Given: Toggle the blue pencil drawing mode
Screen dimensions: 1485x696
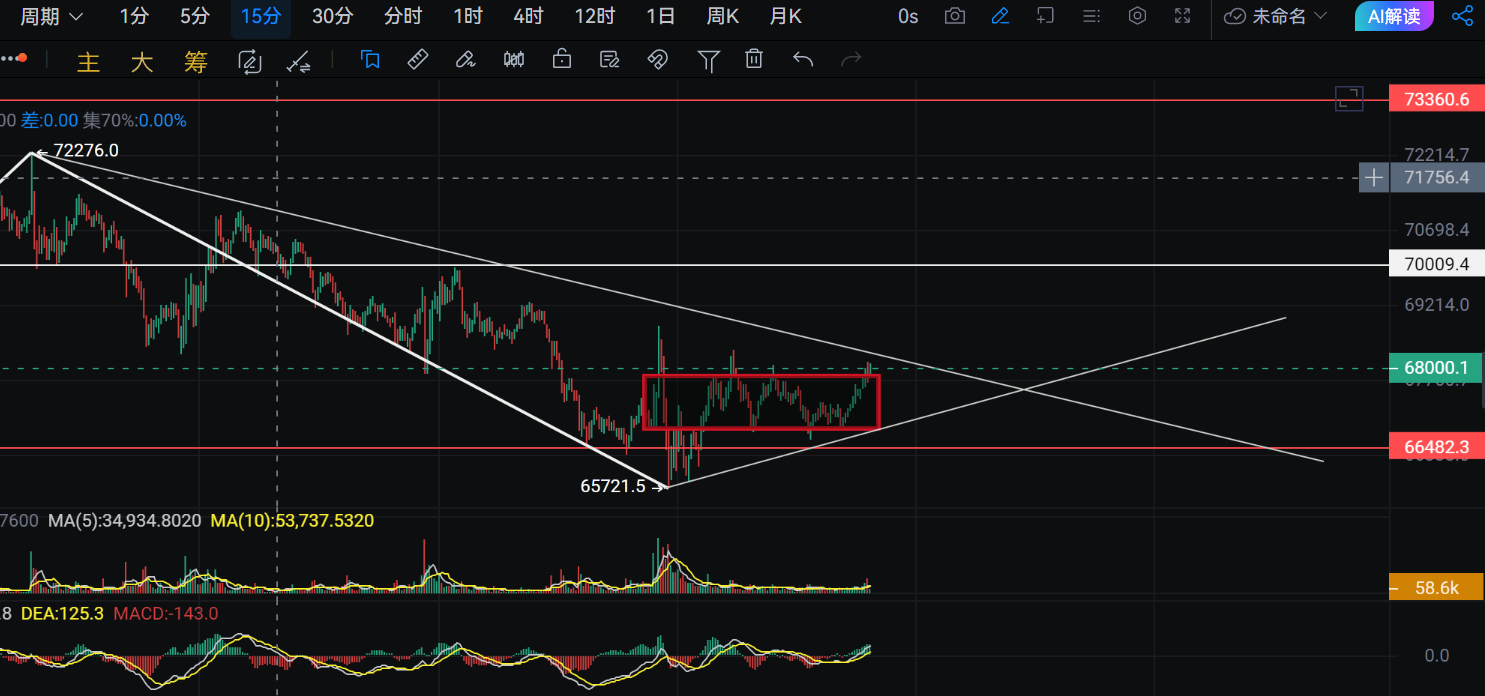Looking at the screenshot, I should tap(1000, 16).
